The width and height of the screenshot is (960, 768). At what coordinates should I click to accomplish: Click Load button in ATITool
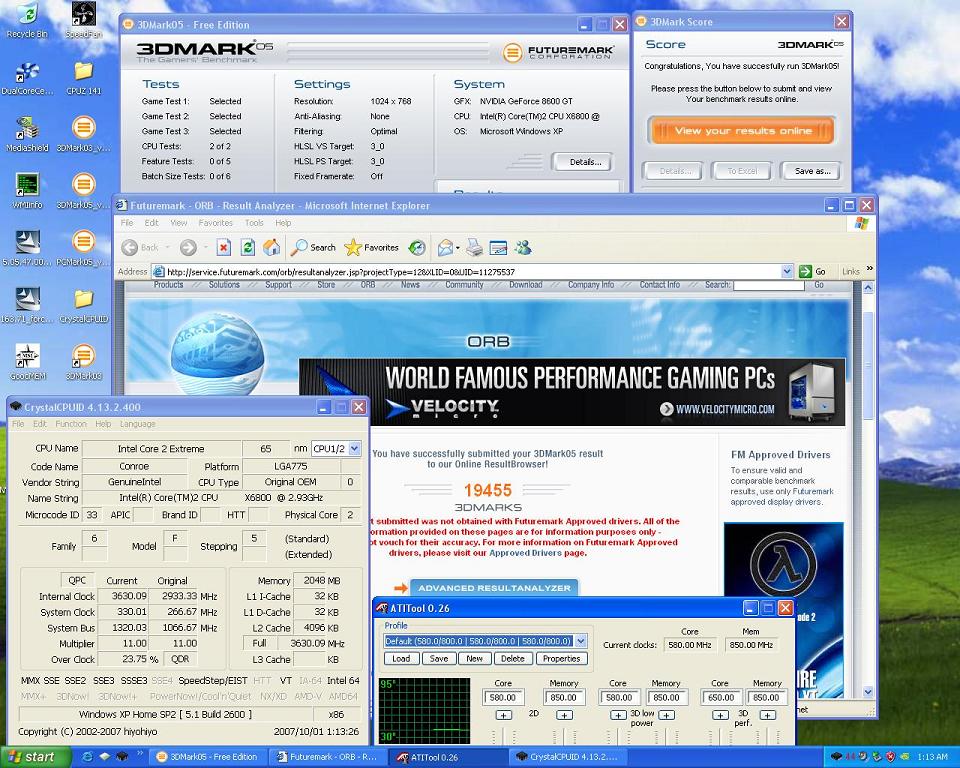click(402, 659)
